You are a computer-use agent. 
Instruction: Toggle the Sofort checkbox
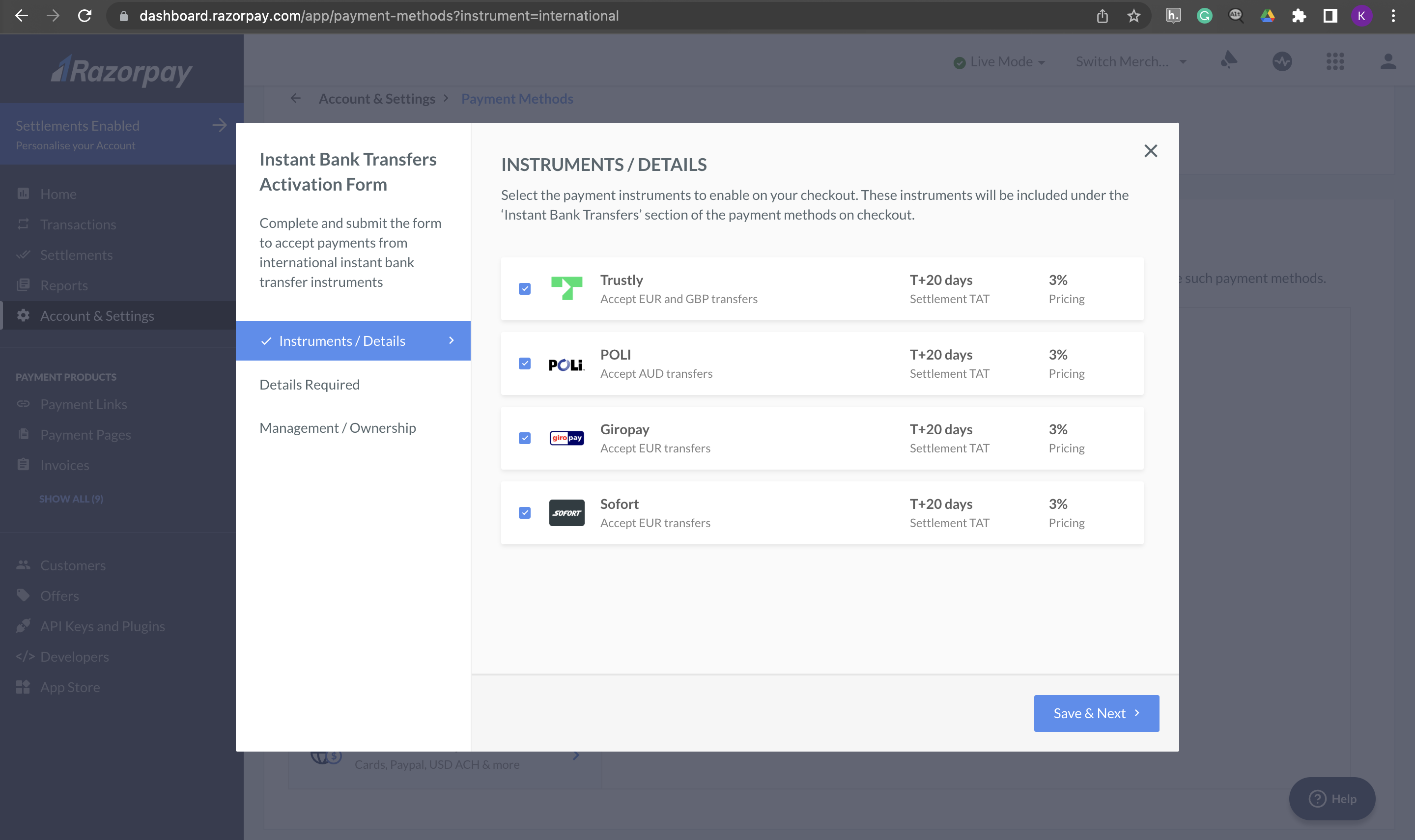click(x=525, y=513)
